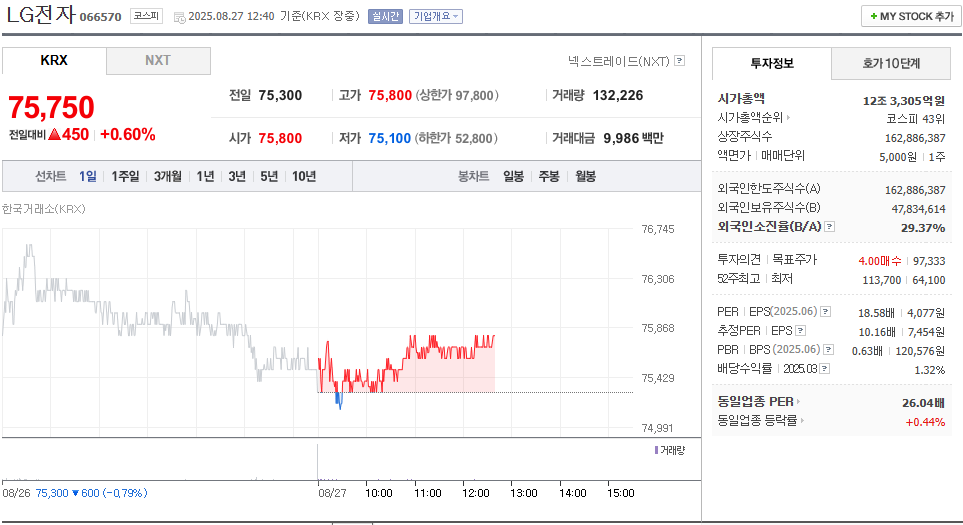This screenshot has width=963, height=525.
Task: Click the 저가 value 75,100
Action: pos(389,139)
